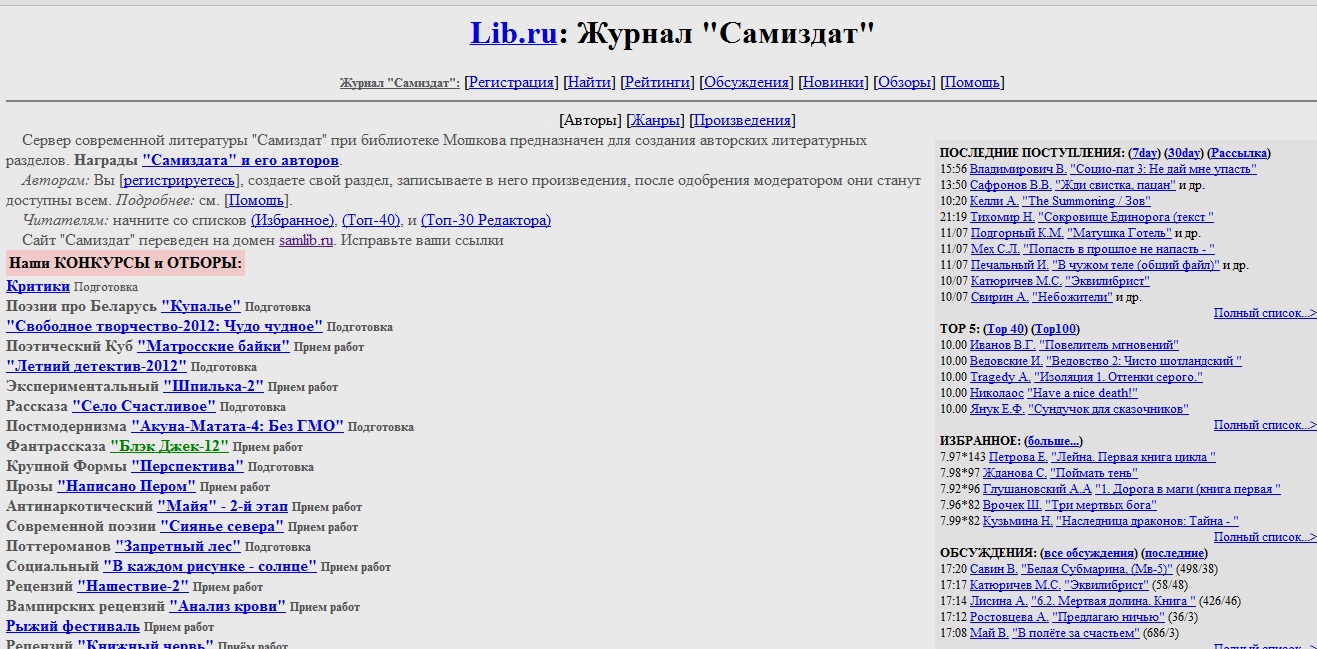
Task: Open the Найти menu link
Action: 588,83
